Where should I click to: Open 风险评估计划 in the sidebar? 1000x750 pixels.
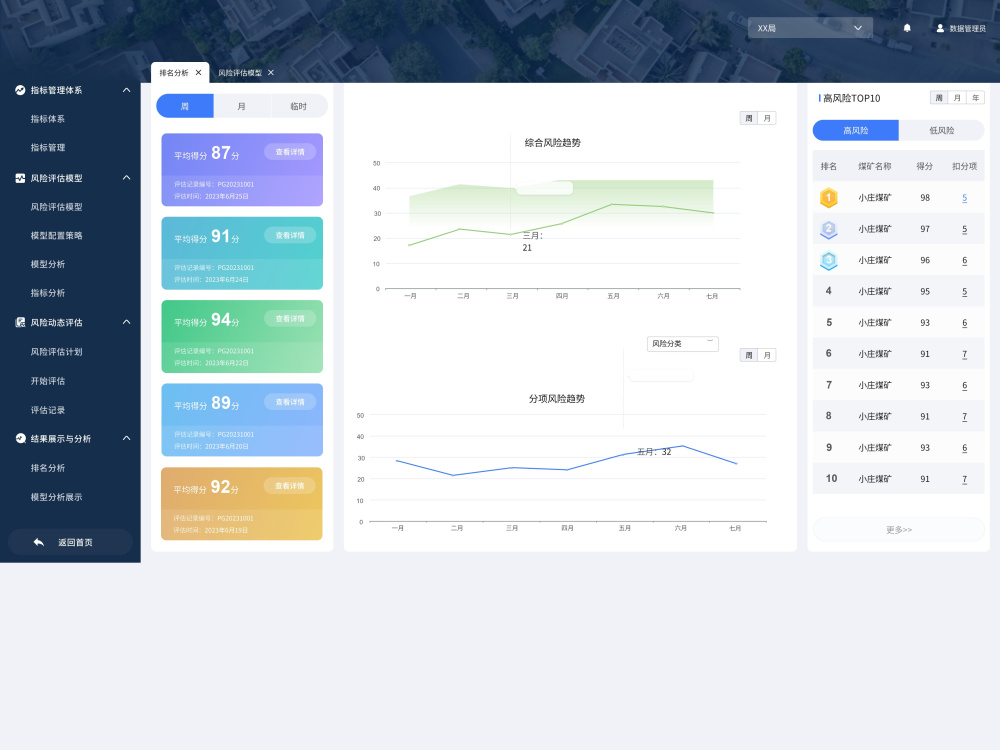(56, 351)
